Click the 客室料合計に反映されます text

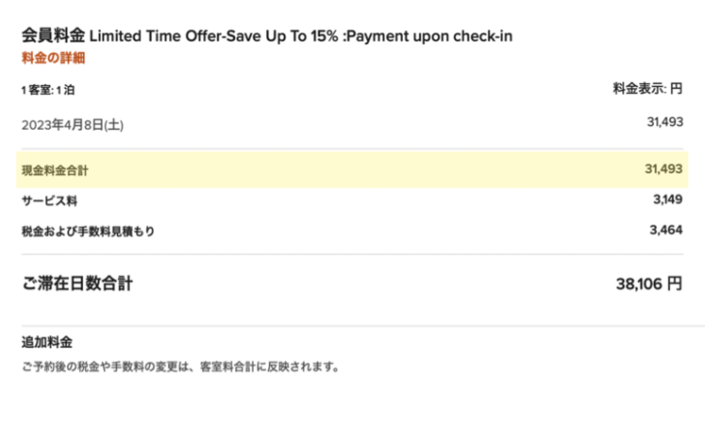(270, 367)
